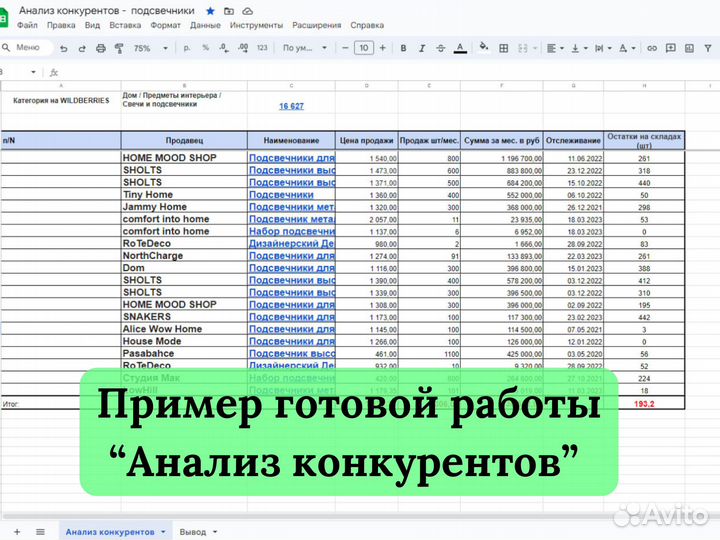Screen dimensions: 720x540
Task: Decrease decimal places icon
Action: pos(224,48)
